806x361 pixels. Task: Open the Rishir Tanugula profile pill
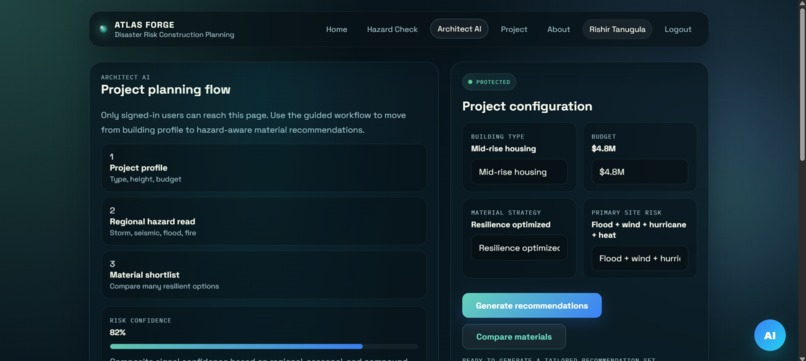(x=617, y=29)
